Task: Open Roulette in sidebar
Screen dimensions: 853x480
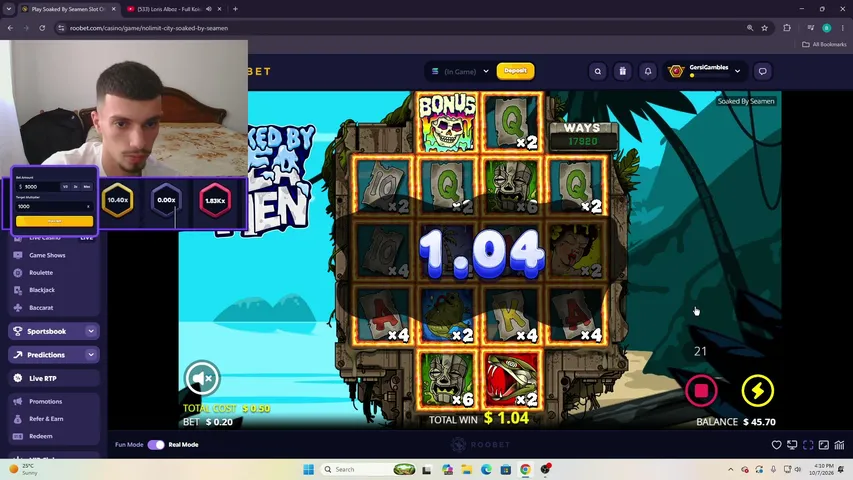Action: point(41,273)
